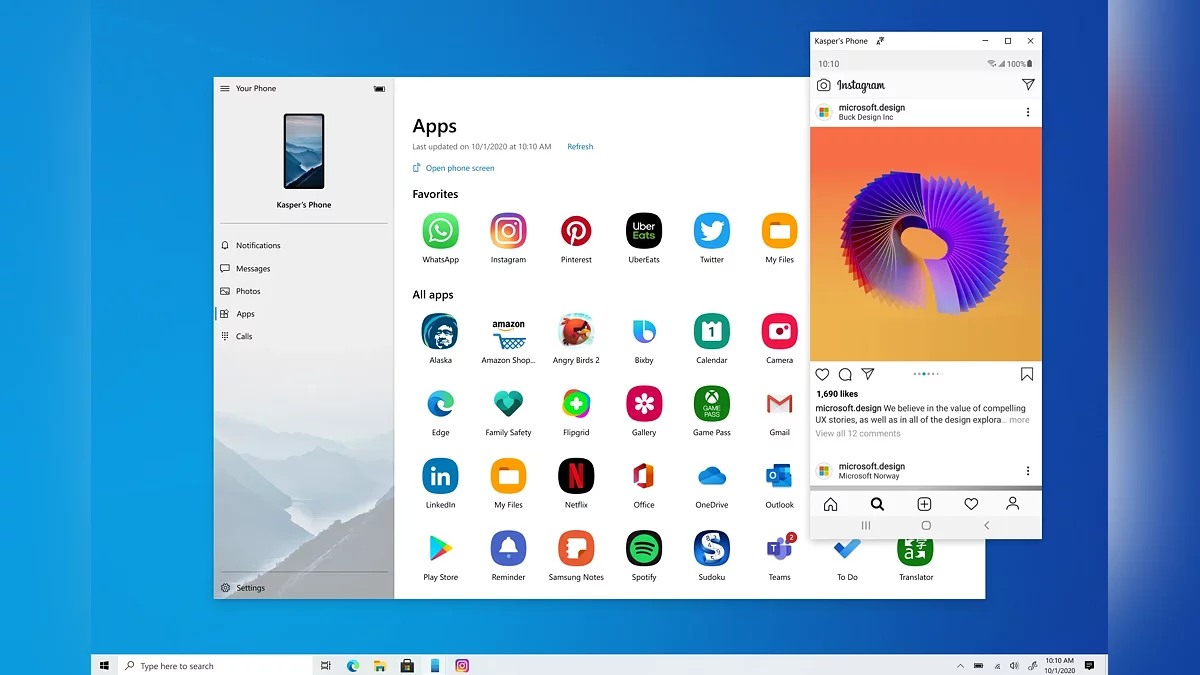Open options for Microsoft Norway post
The width and height of the screenshot is (1200, 675).
pos(1028,471)
